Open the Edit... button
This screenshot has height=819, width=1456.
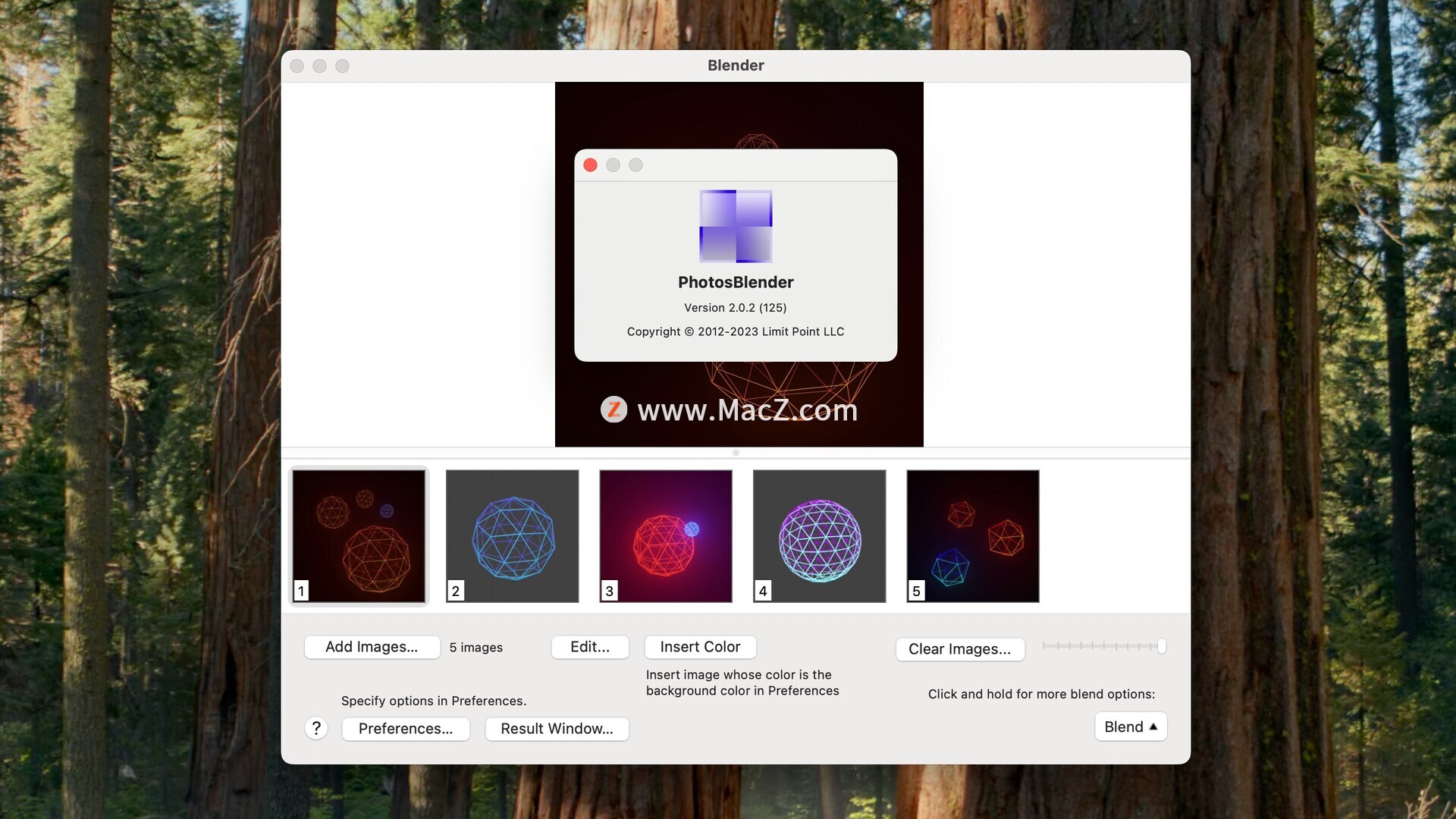[590, 647]
